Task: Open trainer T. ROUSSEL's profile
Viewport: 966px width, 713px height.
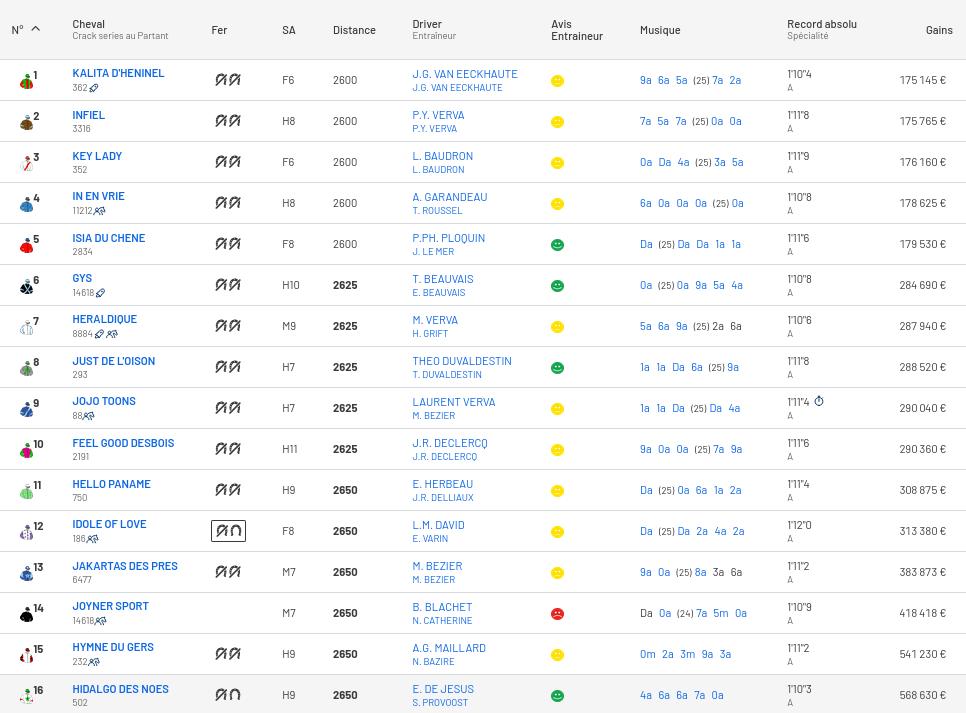Action: click(437, 211)
